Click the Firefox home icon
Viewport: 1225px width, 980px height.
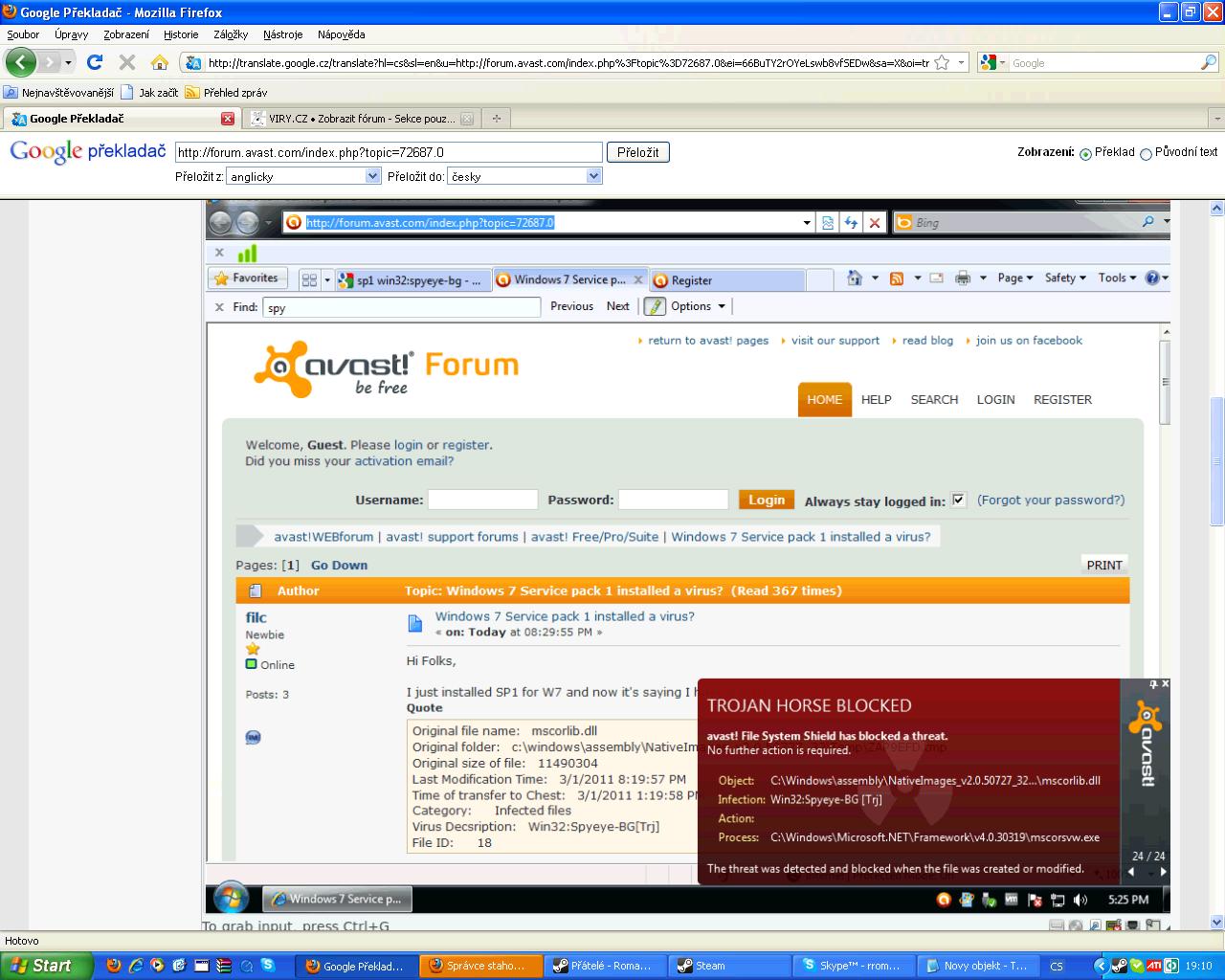tap(160, 62)
